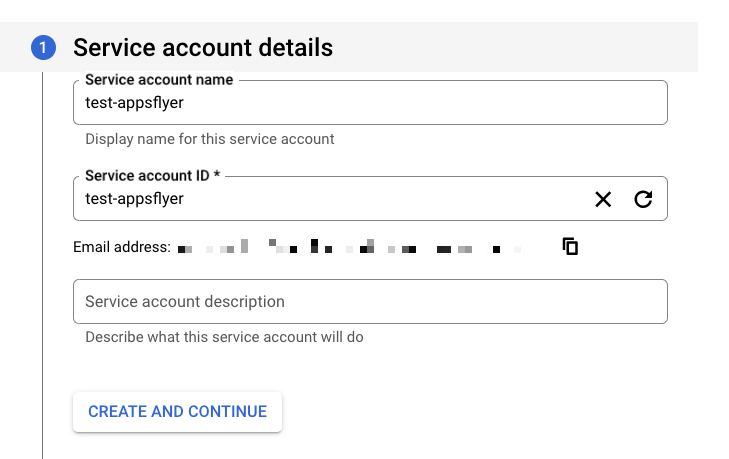The image size is (729, 459).
Task: Collapse the Service account details heading
Action: tap(203, 47)
